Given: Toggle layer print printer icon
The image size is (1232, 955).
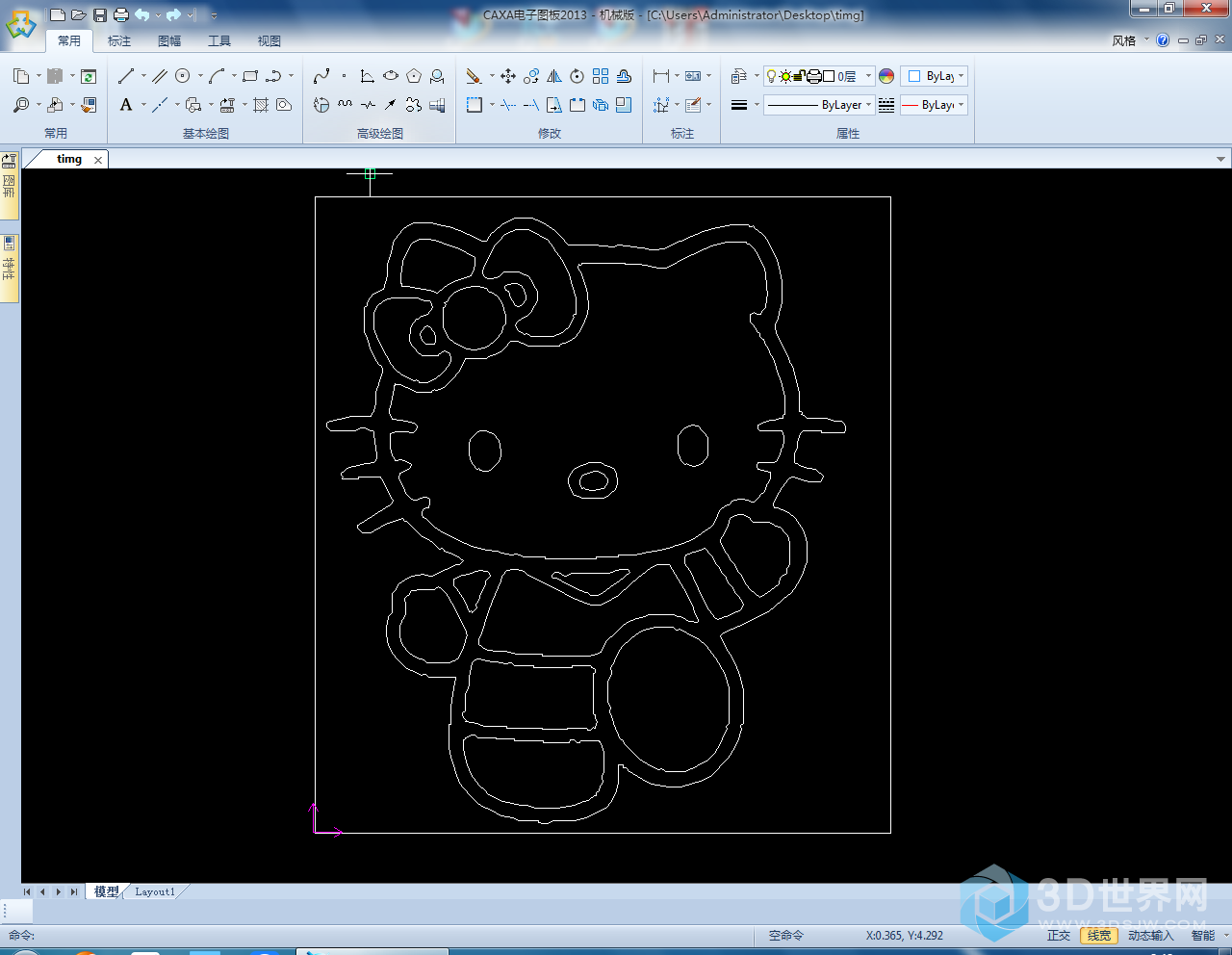Looking at the screenshot, I should [814, 76].
